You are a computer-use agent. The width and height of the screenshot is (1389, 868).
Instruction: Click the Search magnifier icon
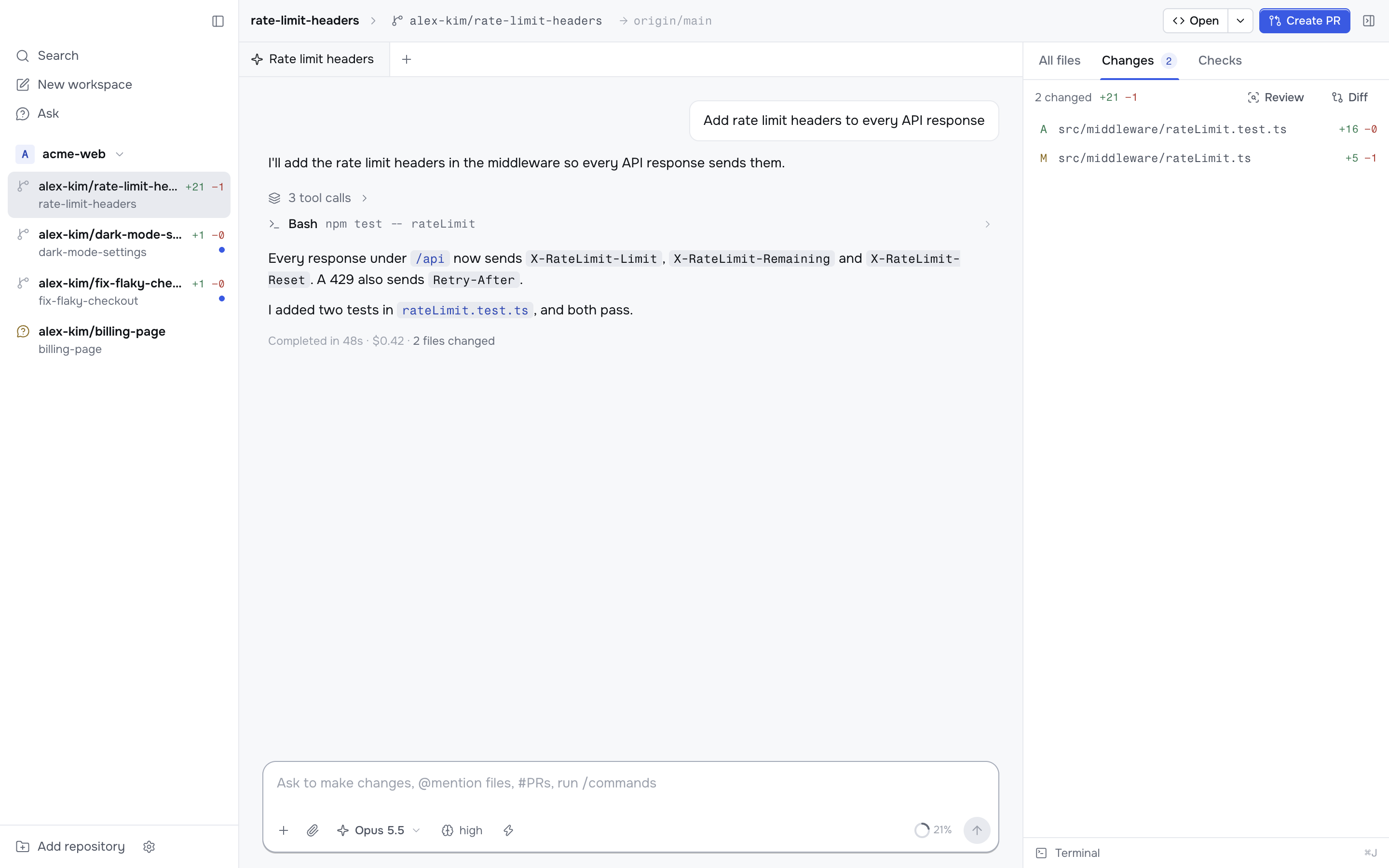(x=22, y=55)
